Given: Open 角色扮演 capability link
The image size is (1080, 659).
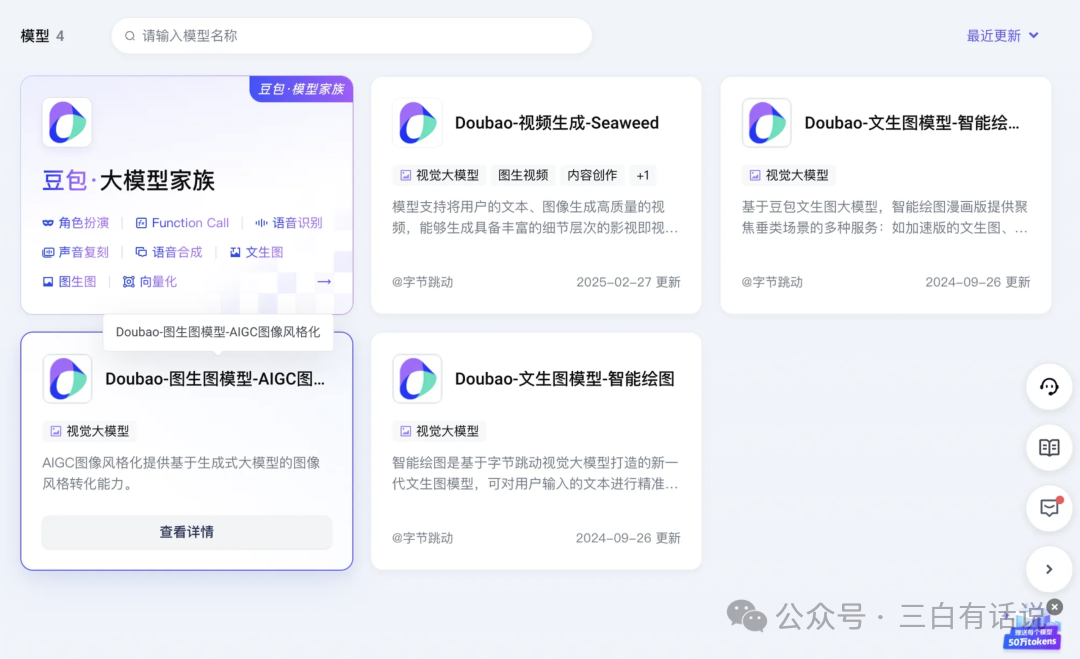Looking at the screenshot, I should 76,223.
